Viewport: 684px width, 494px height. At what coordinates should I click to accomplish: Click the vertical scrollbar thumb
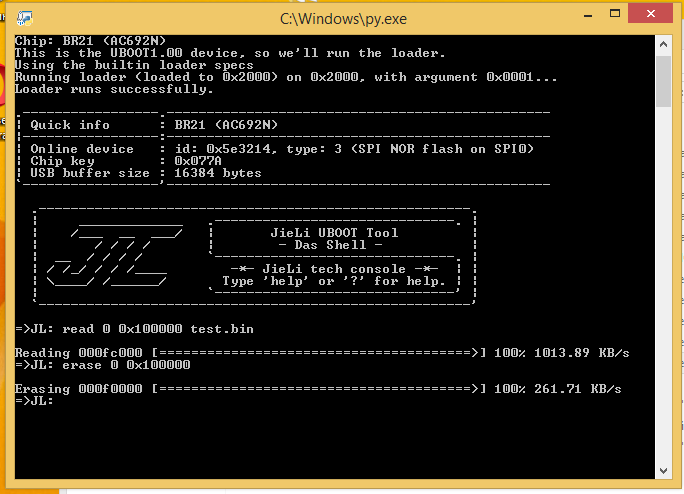tap(663, 81)
